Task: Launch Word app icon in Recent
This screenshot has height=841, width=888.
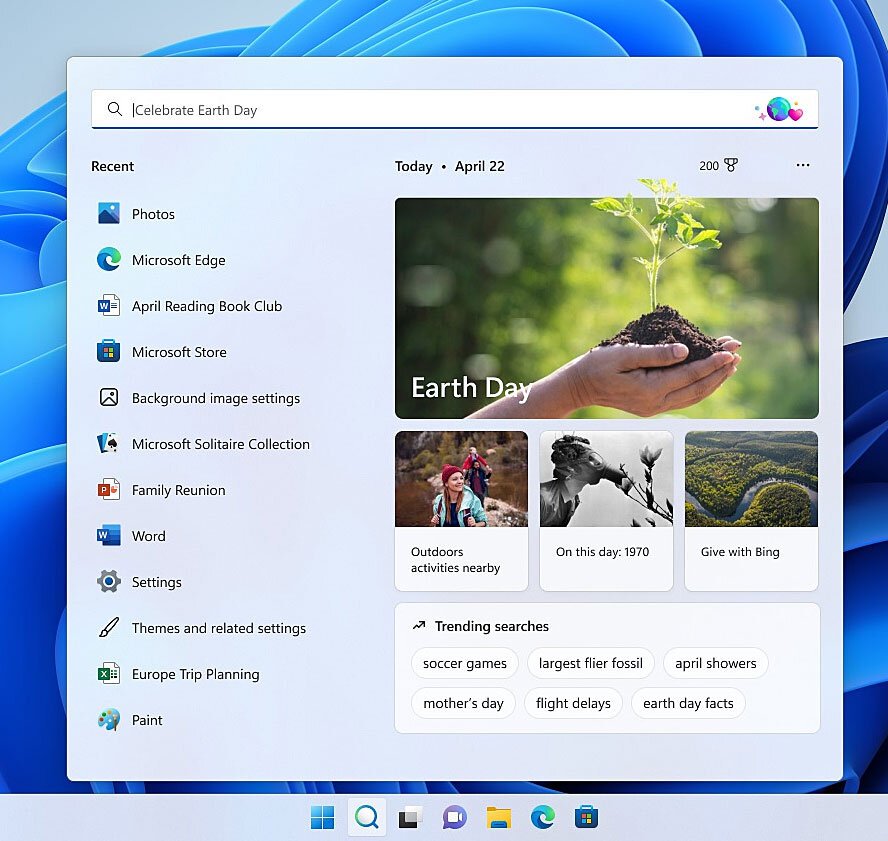Action: [x=108, y=536]
